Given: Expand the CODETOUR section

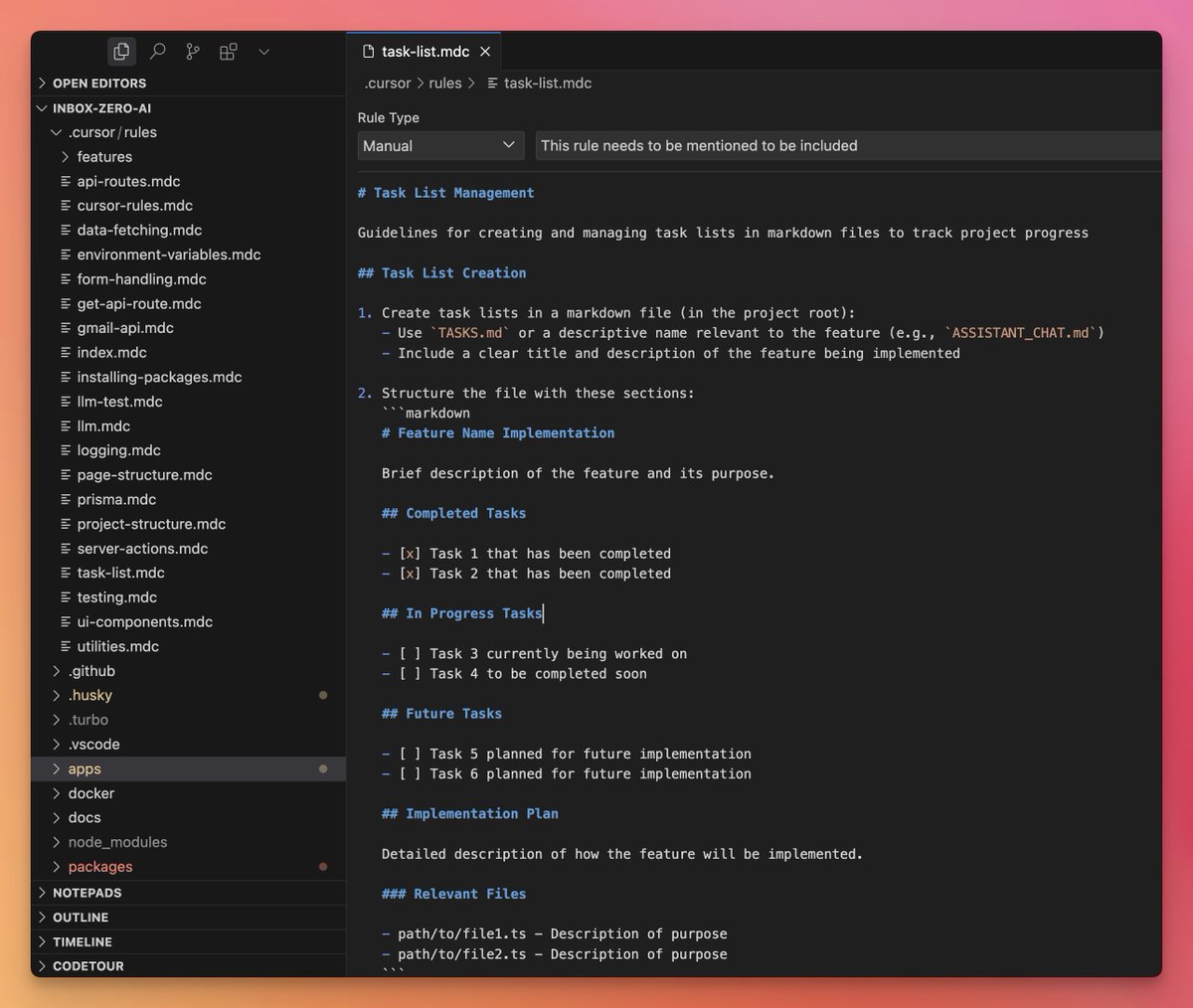Looking at the screenshot, I should pyautogui.click(x=189, y=965).
